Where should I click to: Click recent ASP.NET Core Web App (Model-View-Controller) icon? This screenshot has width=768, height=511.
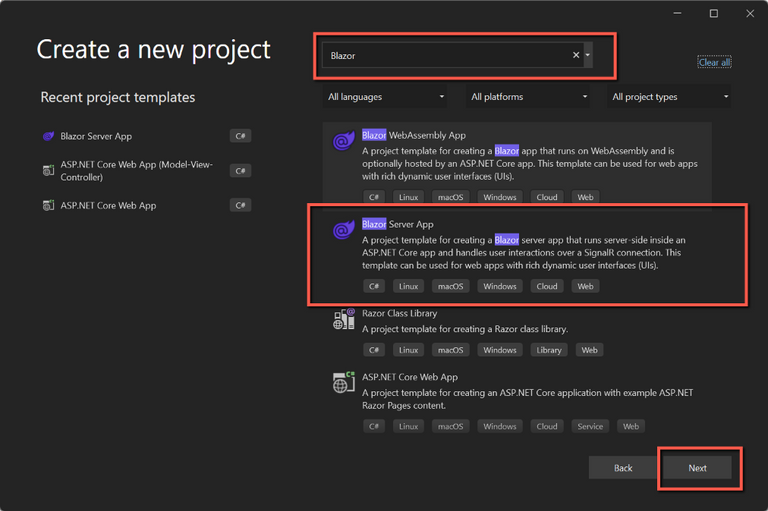(x=48, y=171)
